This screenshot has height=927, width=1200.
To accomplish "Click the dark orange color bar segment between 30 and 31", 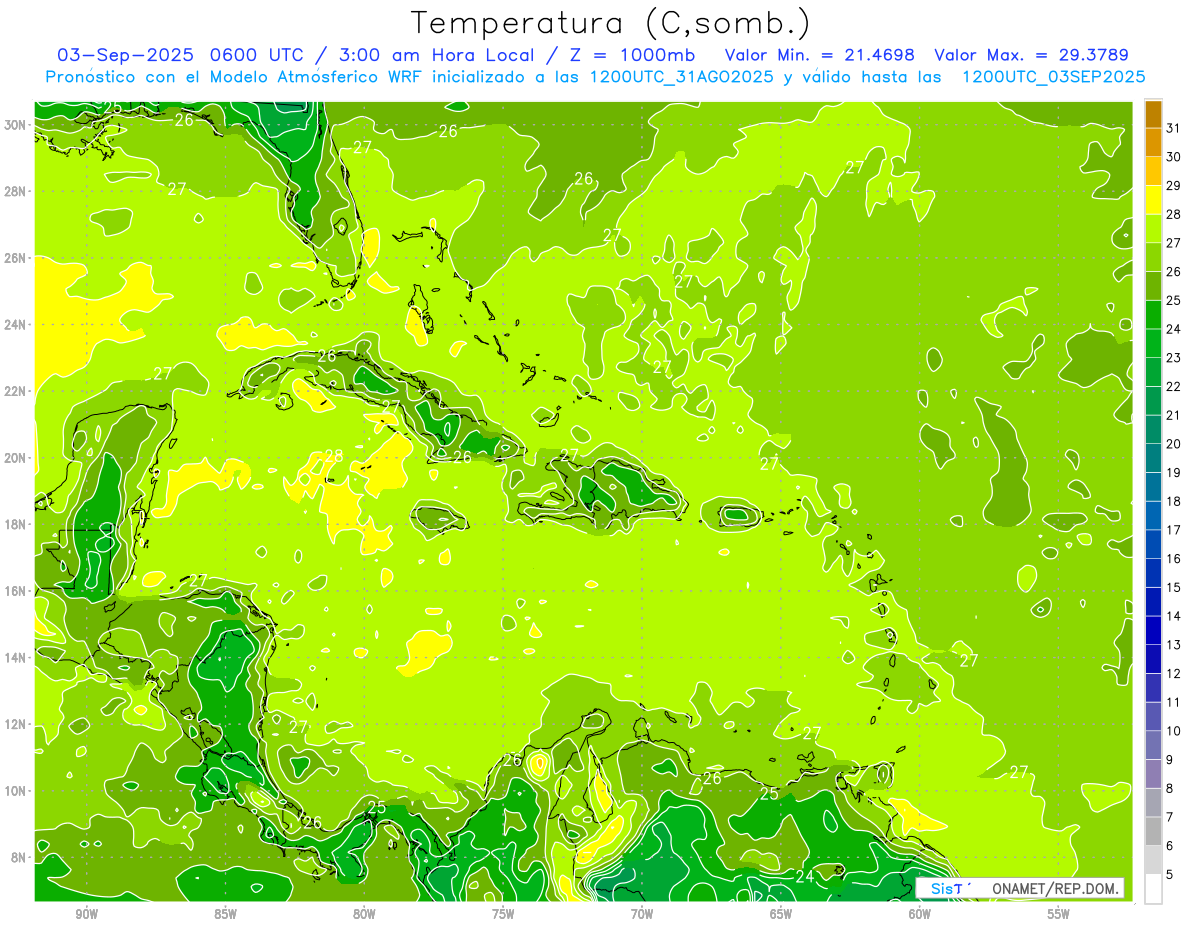I will coord(1153,142).
